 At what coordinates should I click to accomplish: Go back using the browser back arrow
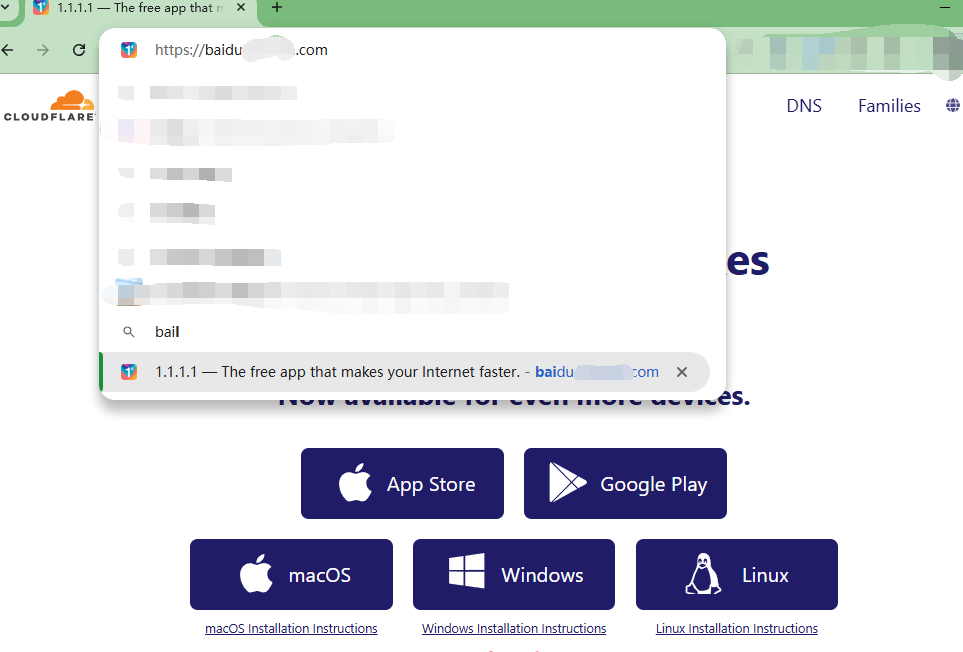click(x=8, y=50)
